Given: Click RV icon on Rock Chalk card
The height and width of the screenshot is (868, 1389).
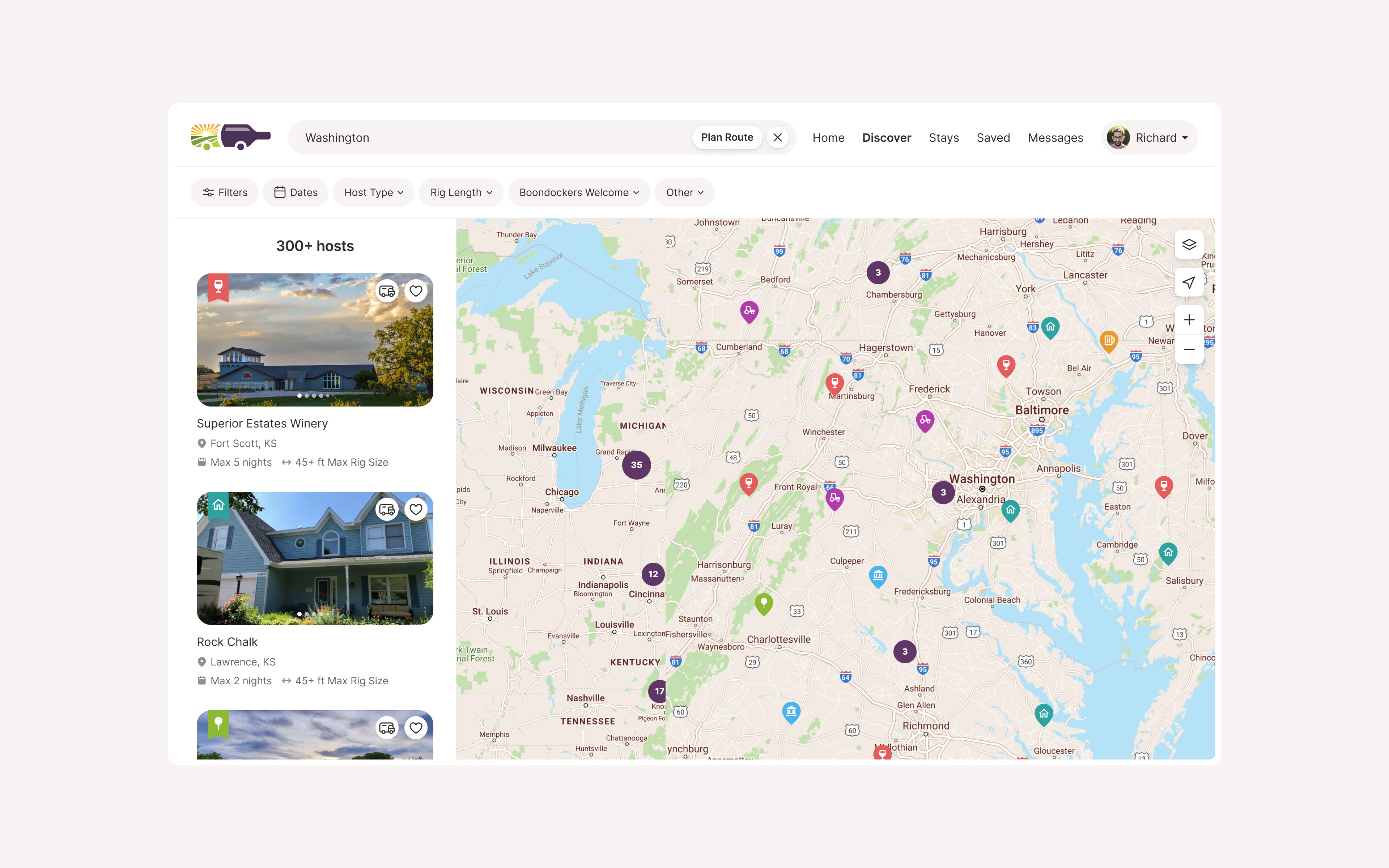Looking at the screenshot, I should 387,509.
